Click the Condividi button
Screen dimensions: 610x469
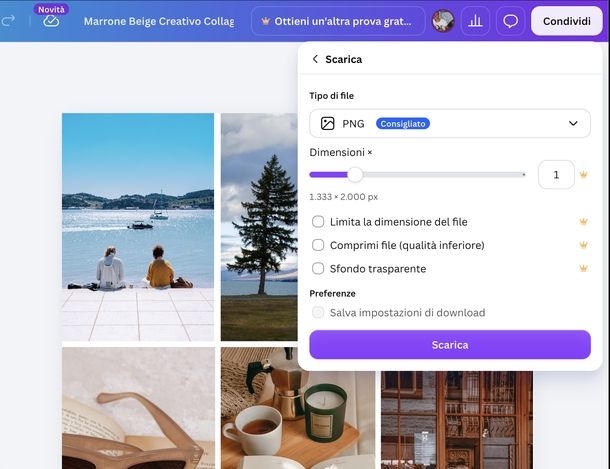566,21
